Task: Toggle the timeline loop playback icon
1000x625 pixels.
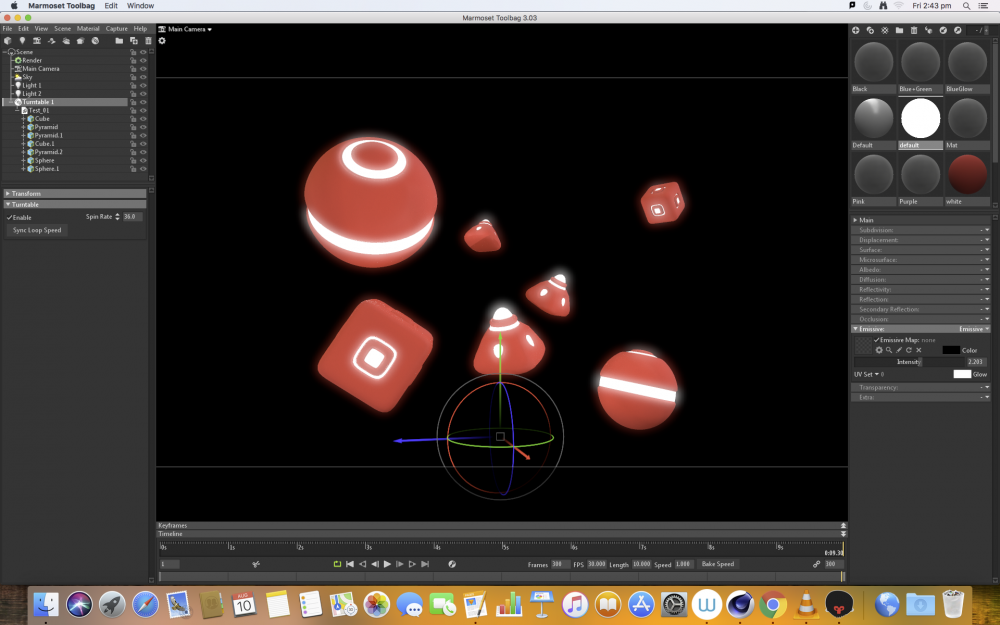Action: 337,564
